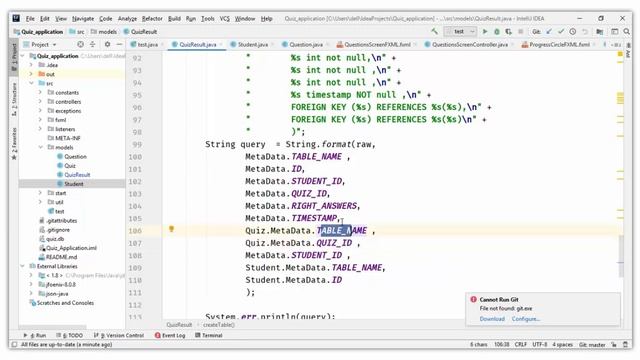Click the collapse-all icon in Project panel

(93, 44)
